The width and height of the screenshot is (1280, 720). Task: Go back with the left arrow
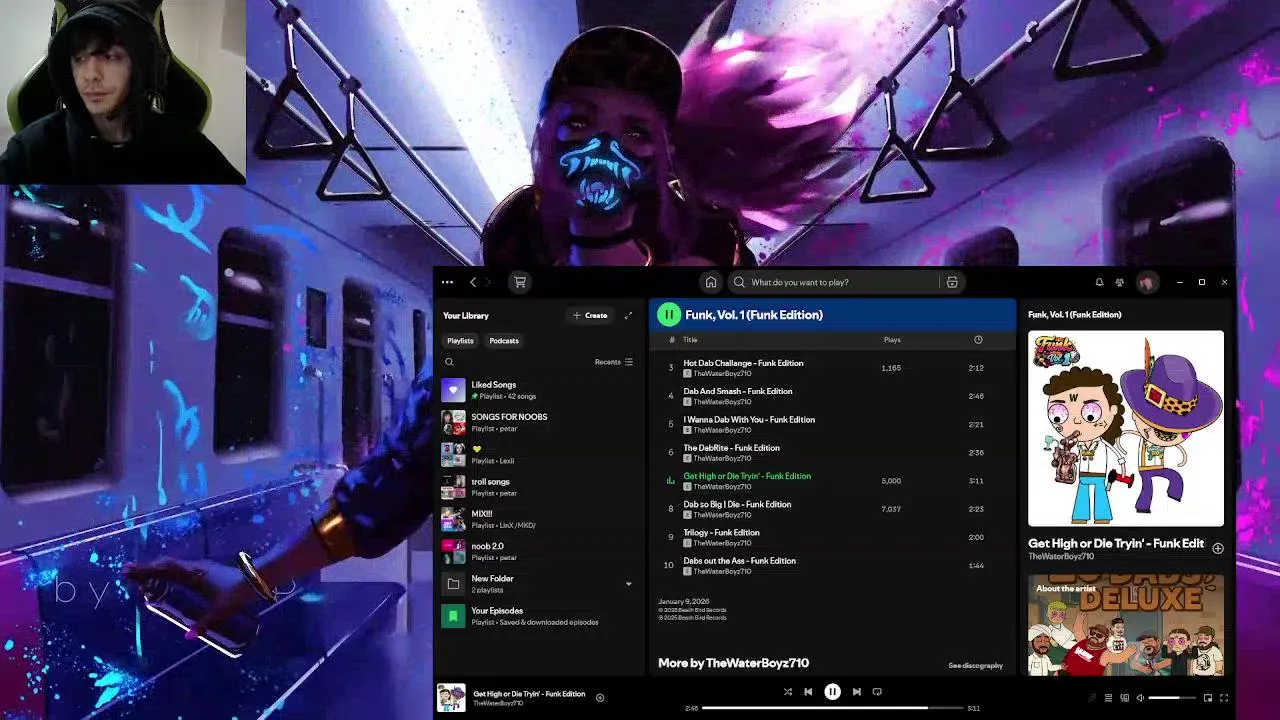[x=473, y=282]
